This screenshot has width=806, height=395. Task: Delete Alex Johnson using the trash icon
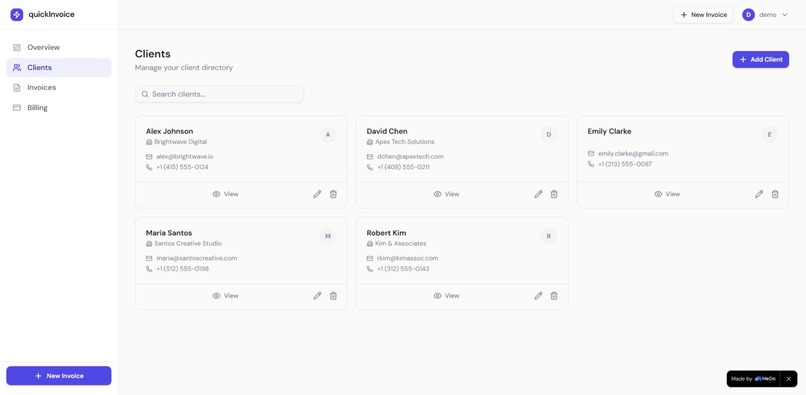(x=333, y=194)
